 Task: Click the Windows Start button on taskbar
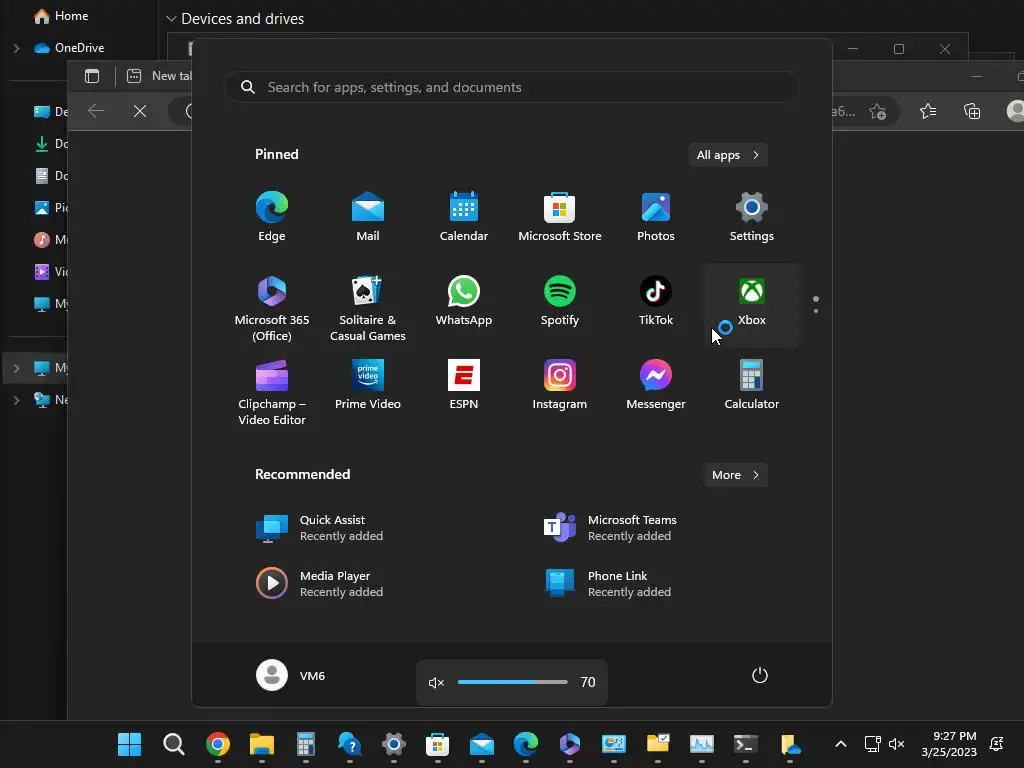coord(129,744)
